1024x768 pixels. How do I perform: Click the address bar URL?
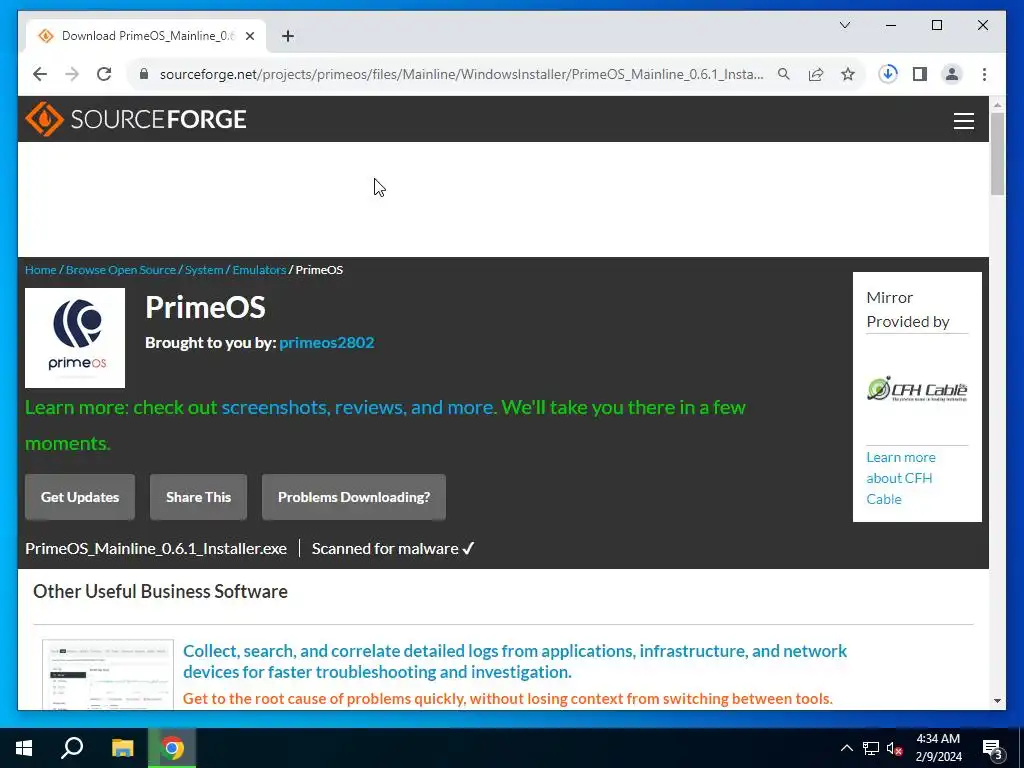[461, 74]
